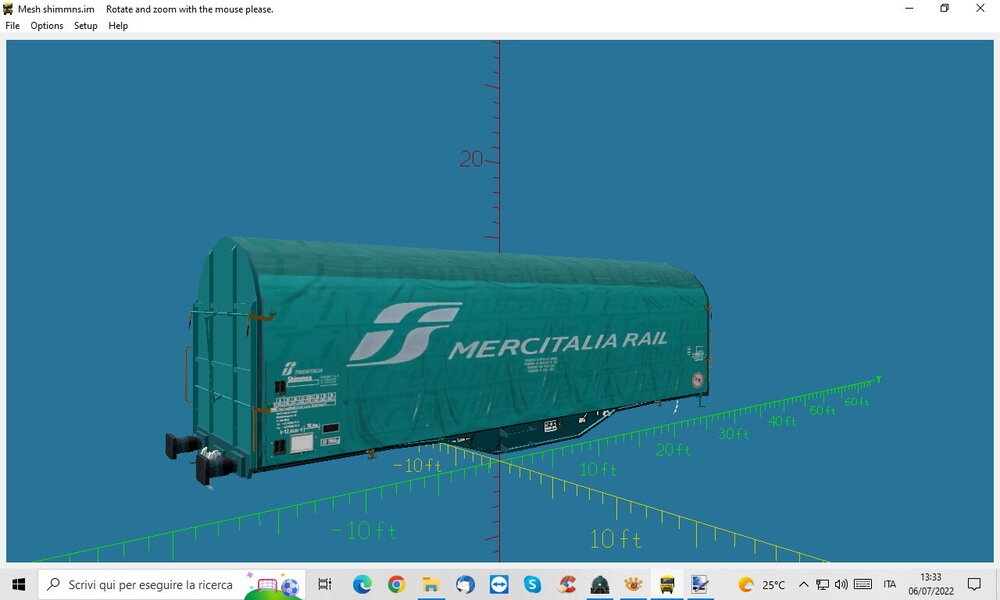The height and width of the screenshot is (600, 1000).
Task: Open the TeamViewer taskbar icon
Action: (499, 584)
